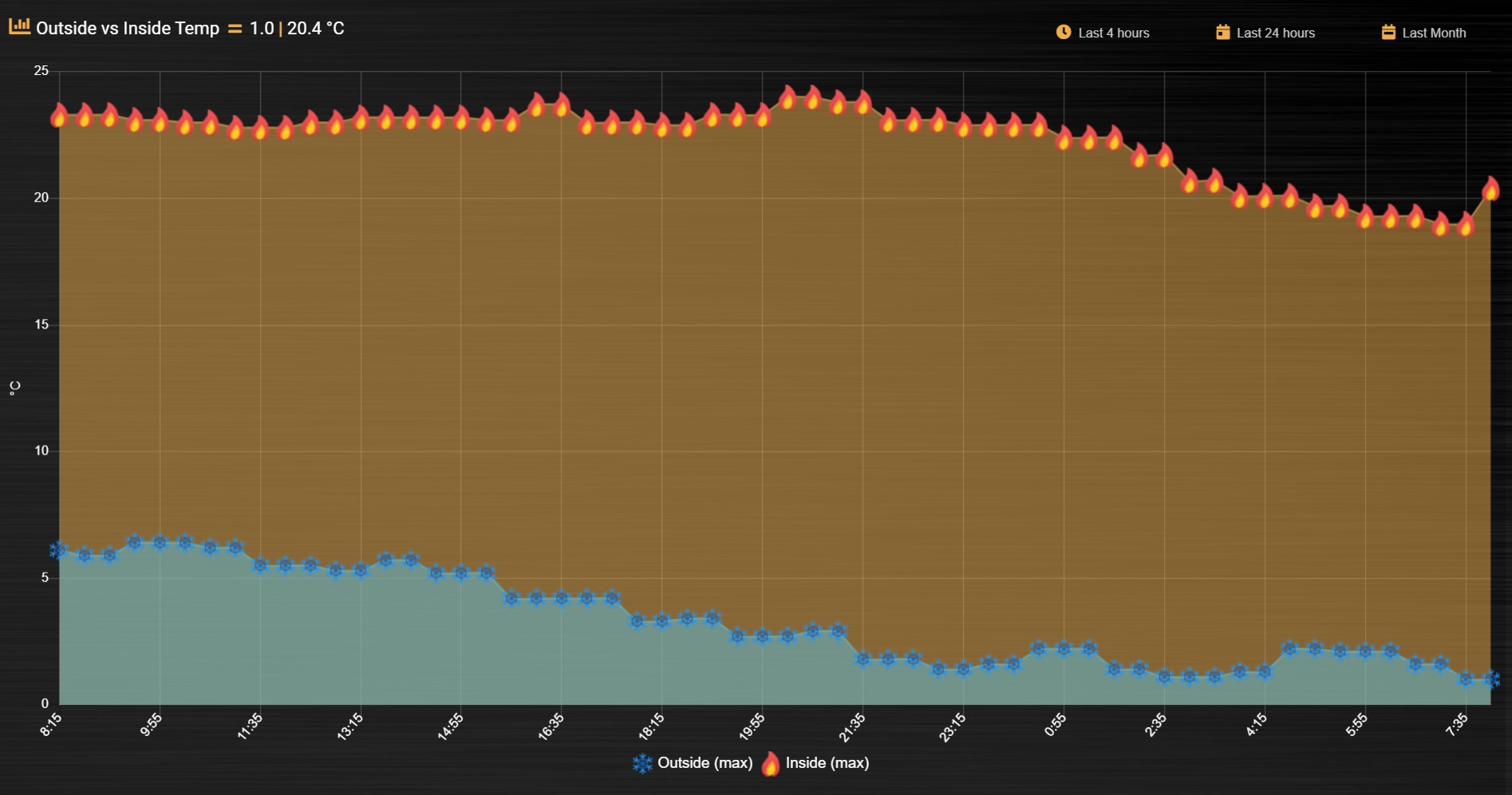Viewport: 1512px width, 795px height.
Task: Click the equals icon next to the title
Action: (235, 29)
